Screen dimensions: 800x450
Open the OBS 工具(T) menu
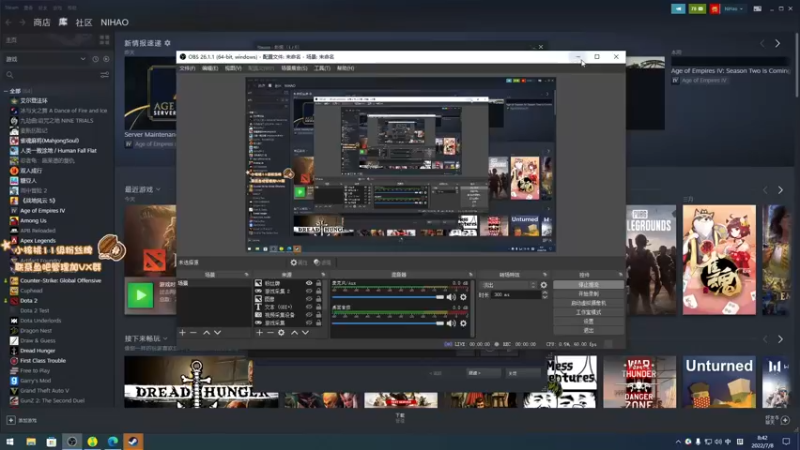(322, 68)
